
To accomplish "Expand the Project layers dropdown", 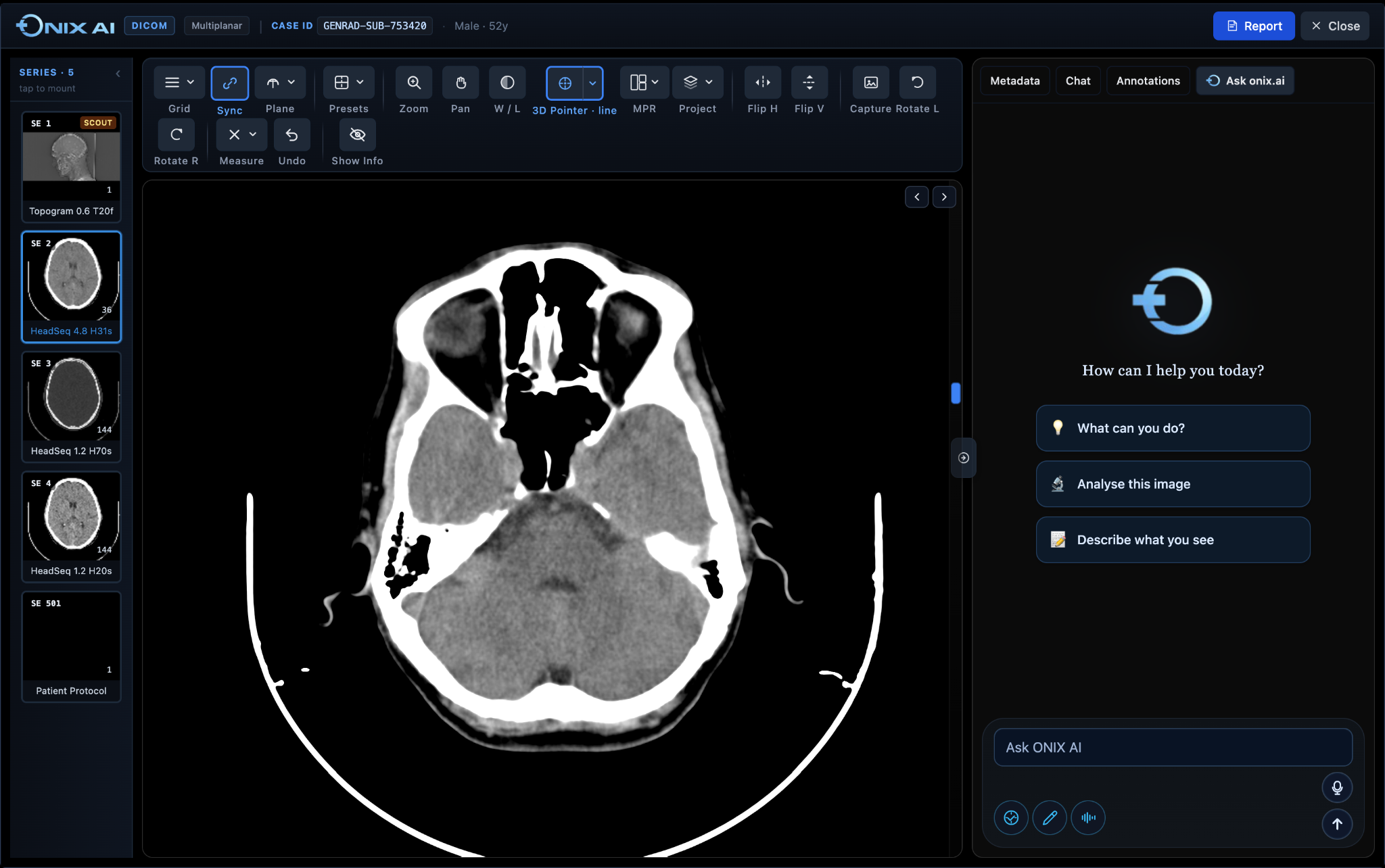I will [698, 82].
